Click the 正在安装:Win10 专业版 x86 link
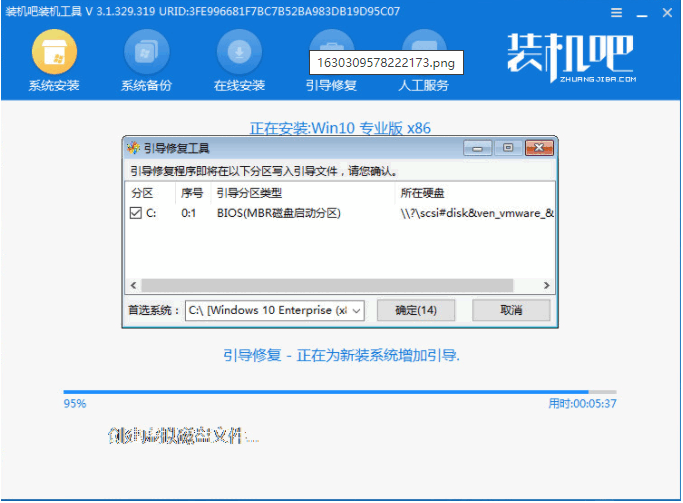This screenshot has height=503, width=683. click(x=340, y=128)
